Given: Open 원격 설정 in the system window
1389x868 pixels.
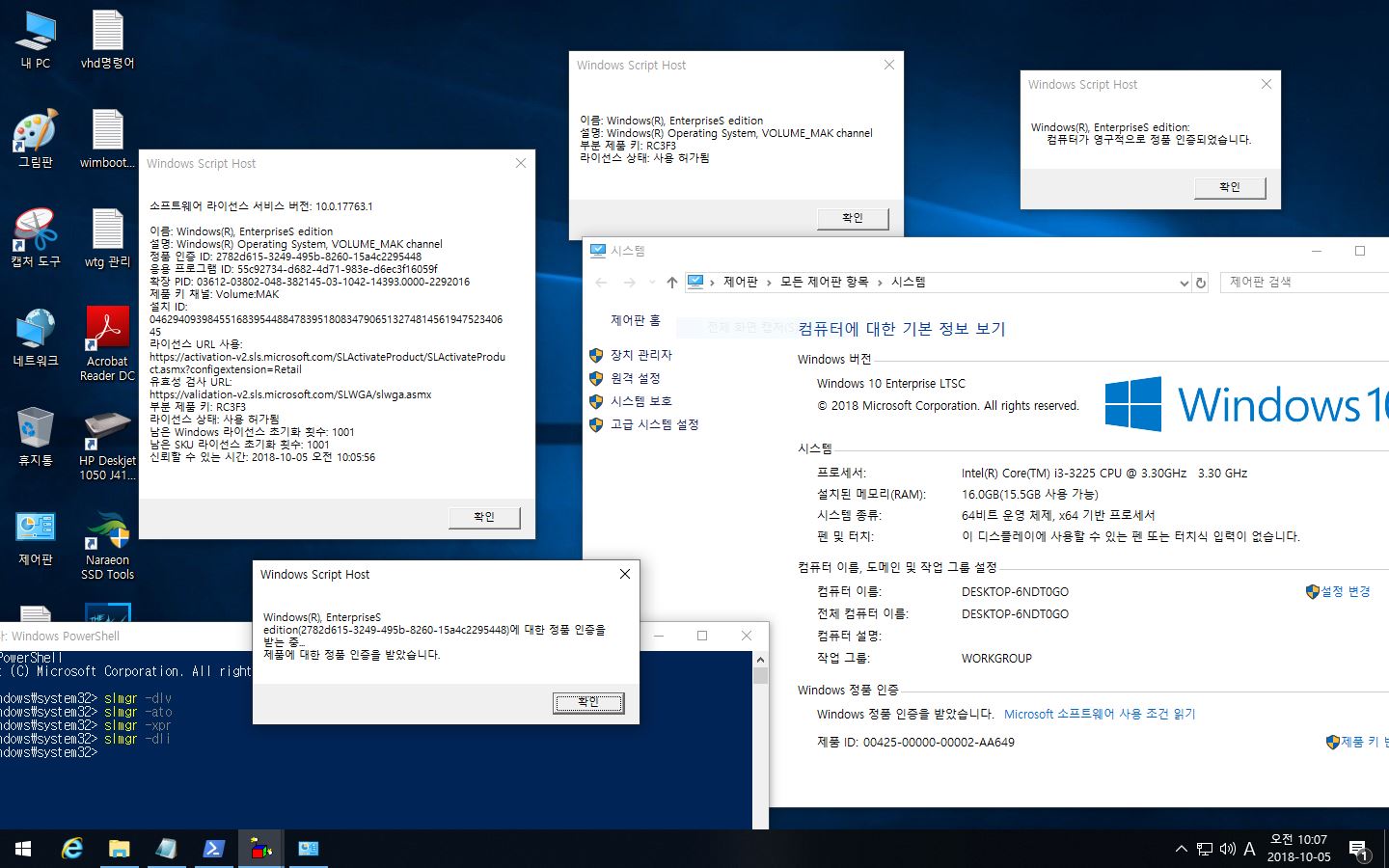Looking at the screenshot, I should pyautogui.click(x=636, y=378).
